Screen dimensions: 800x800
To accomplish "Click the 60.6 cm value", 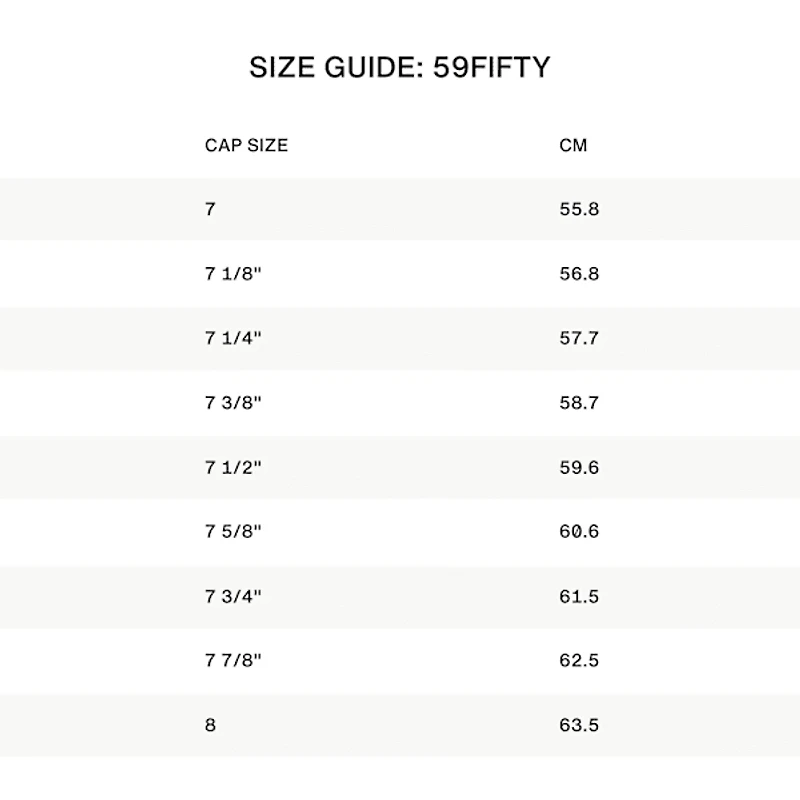I will (x=579, y=532).
